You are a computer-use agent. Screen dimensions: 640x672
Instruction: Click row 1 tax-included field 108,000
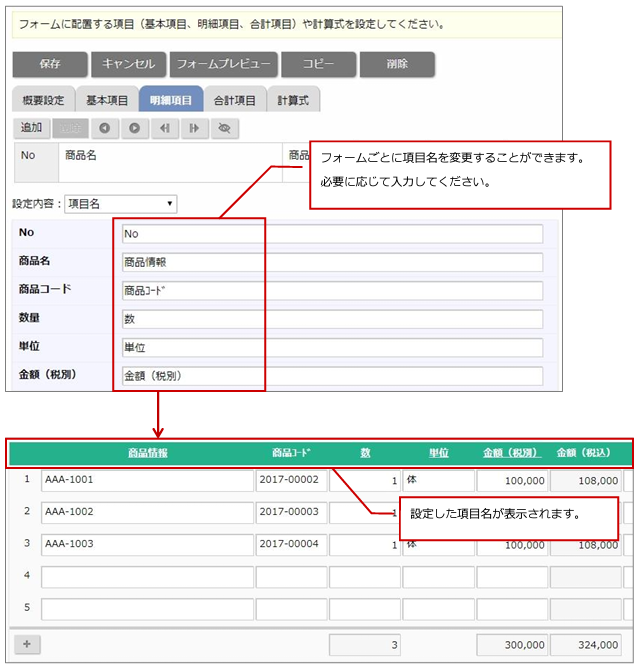point(586,481)
